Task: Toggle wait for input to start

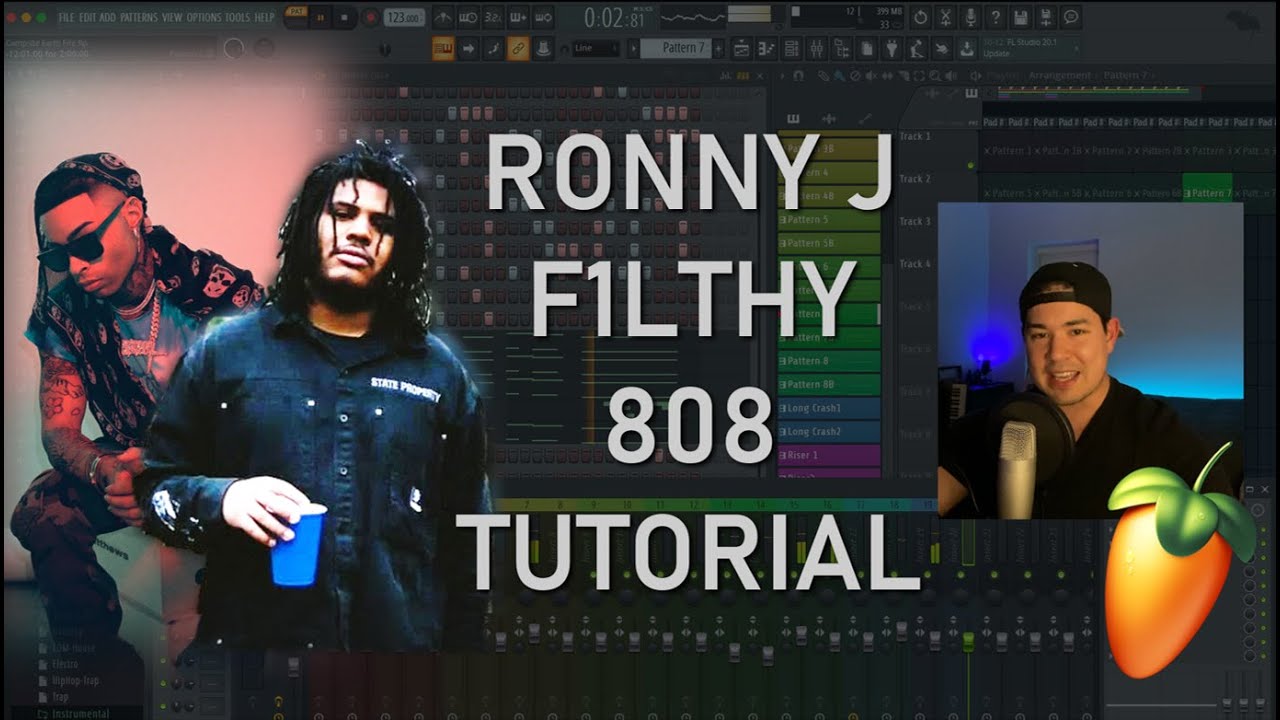Action: pos(469,17)
